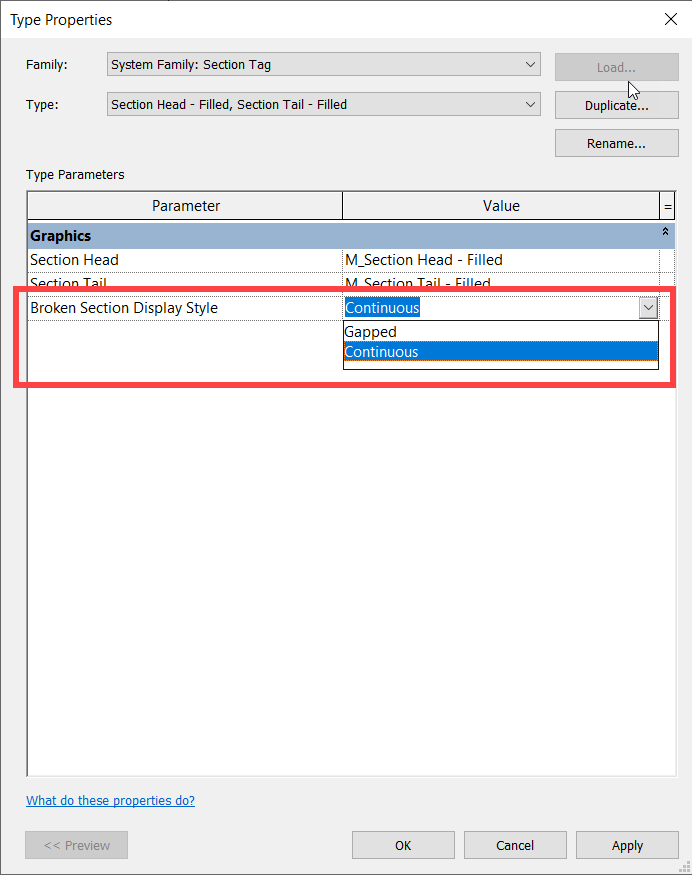Screen dimensions: 692x875
Task: Click the Duplicate button
Action: pos(617,105)
